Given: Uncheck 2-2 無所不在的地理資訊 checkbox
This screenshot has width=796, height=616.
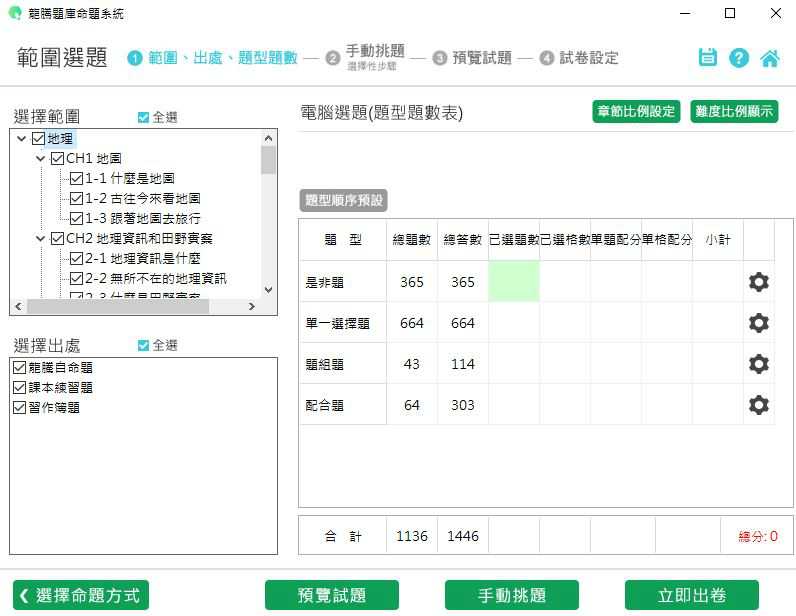Looking at the screenshot, I should [x=76, y=278].
